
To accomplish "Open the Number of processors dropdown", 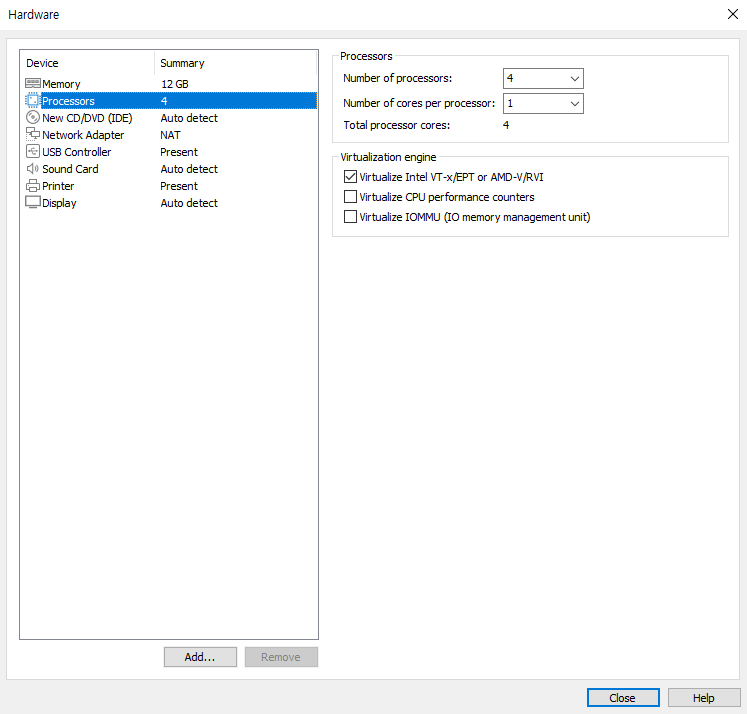I will pyautogui.click(x=543, y=78).
